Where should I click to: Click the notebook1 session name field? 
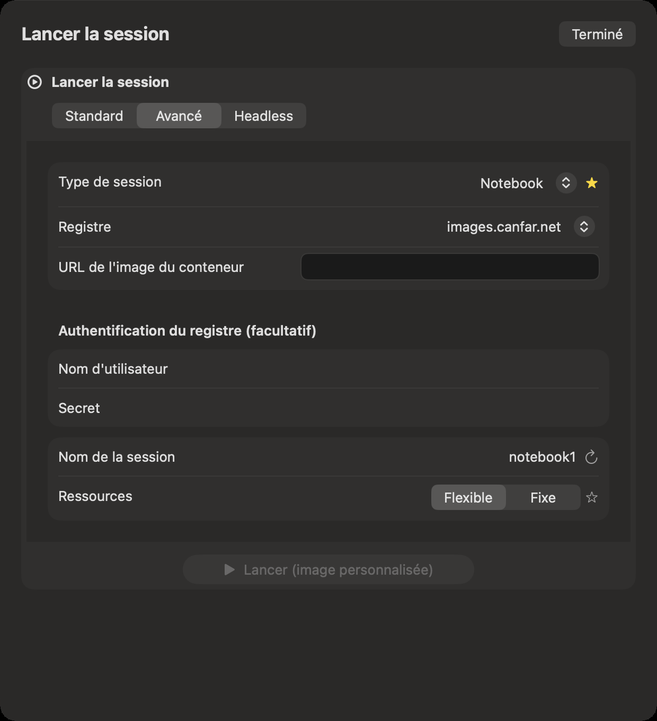pos(542,457)
